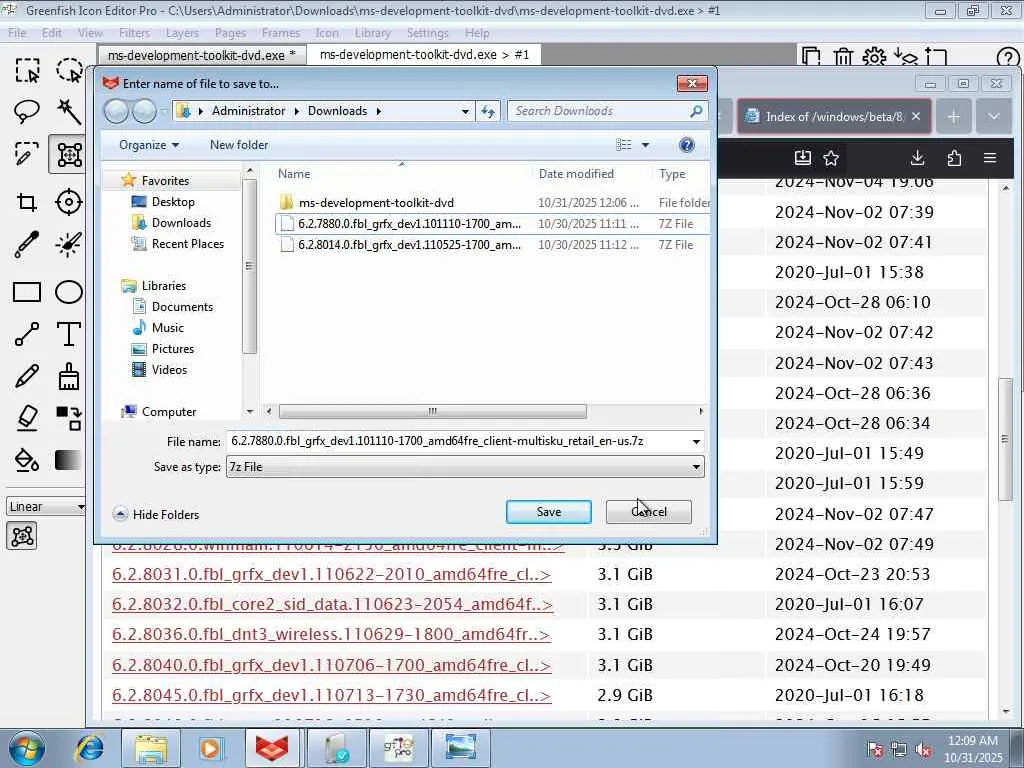Open the browser hamburger menu
Screen dimensions: 1024x768
990,158
